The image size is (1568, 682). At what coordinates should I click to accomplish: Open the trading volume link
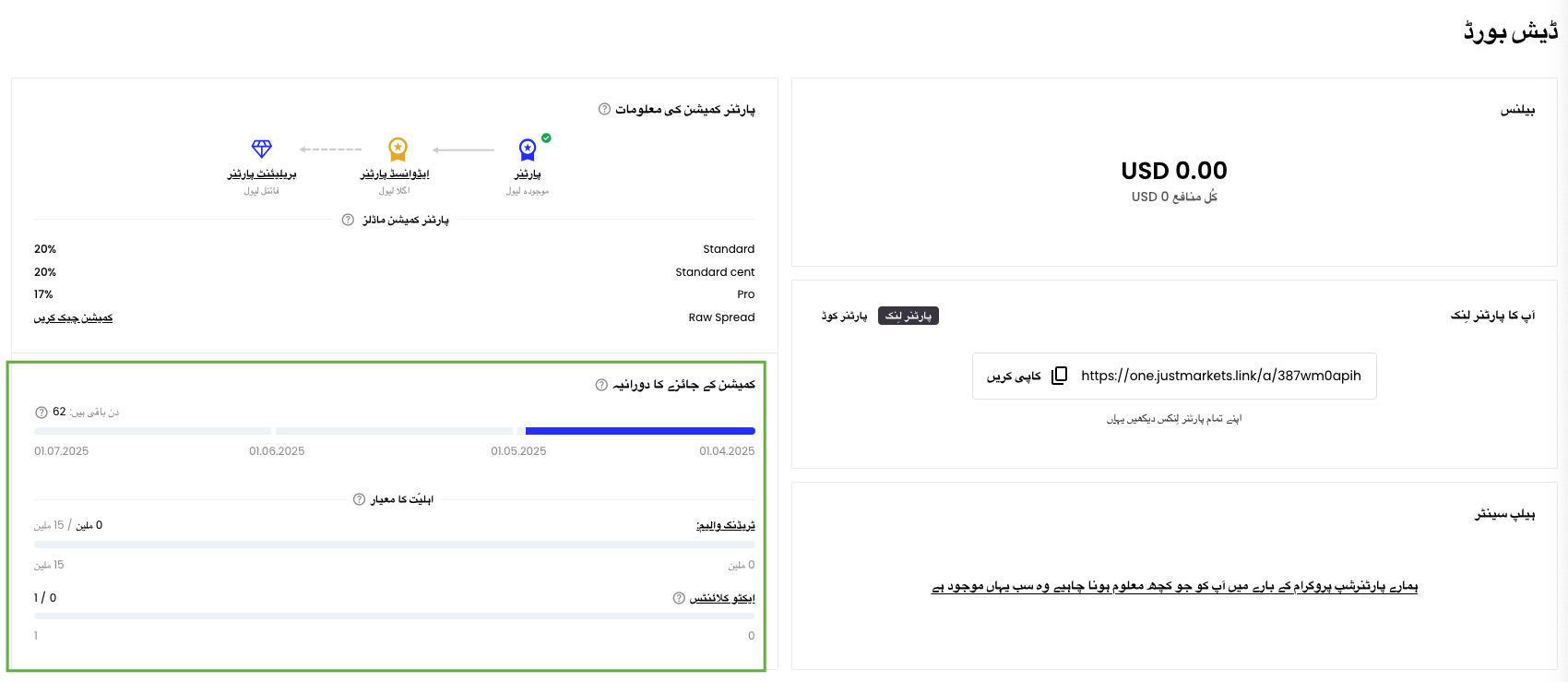coord(726,525)
